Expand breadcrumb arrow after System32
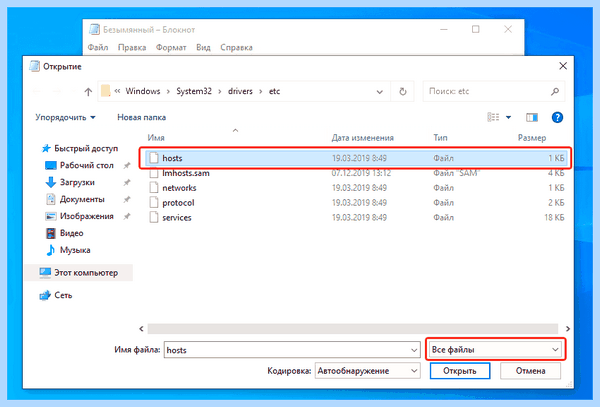 coord(220,91)
